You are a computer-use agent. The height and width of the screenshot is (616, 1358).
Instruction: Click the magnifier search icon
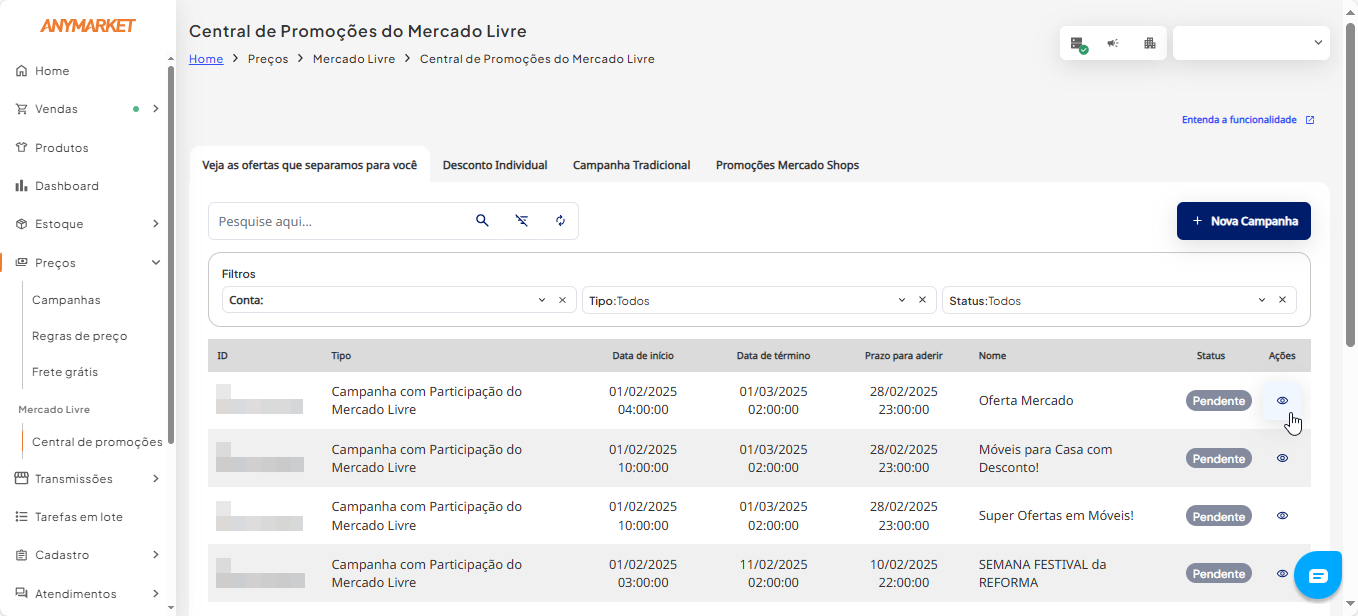(x=482, y=221)
